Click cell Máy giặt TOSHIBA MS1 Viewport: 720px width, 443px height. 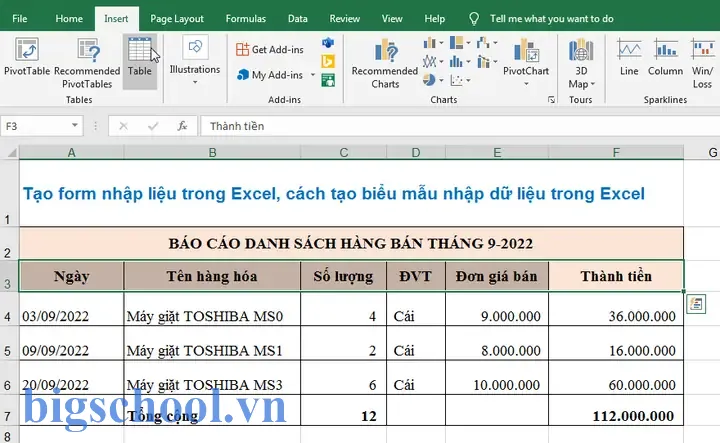tap(212, 343)
